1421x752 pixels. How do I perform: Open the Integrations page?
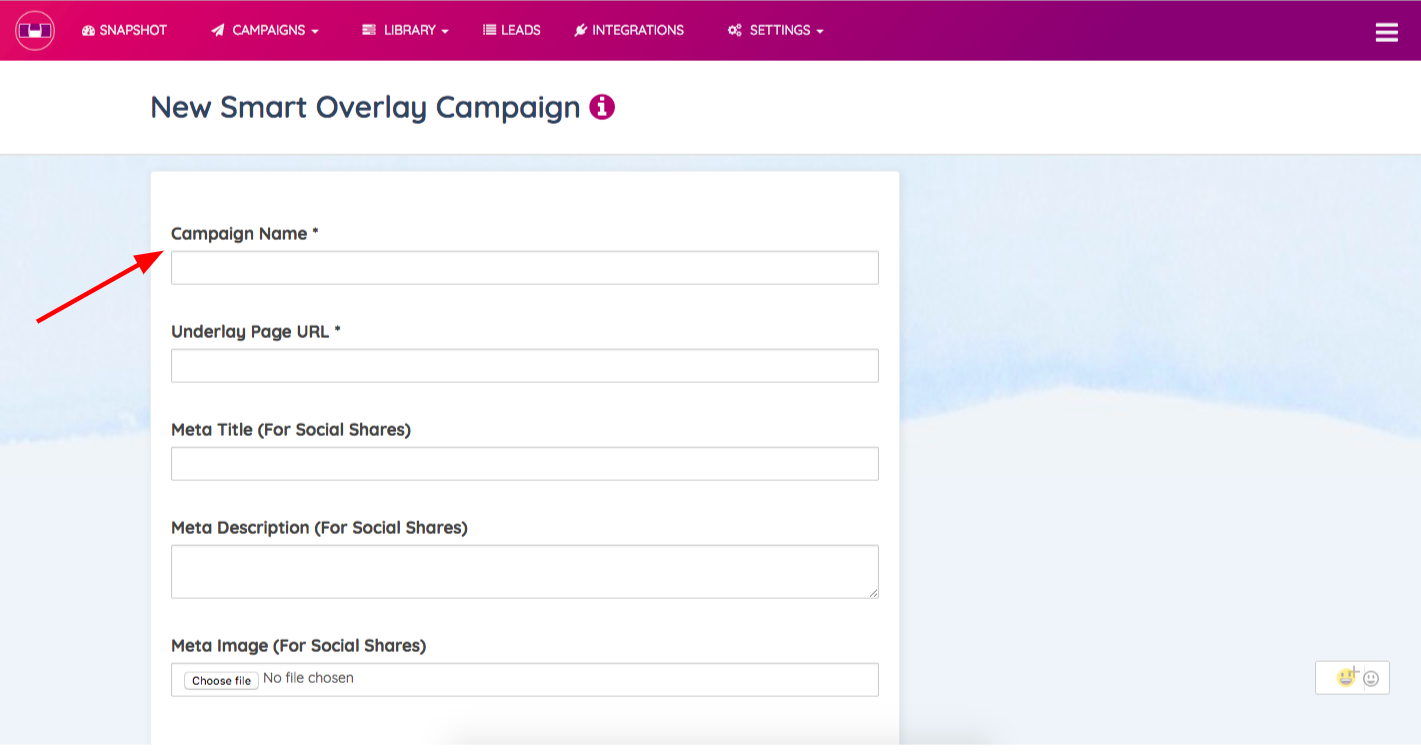click(629, 30)
